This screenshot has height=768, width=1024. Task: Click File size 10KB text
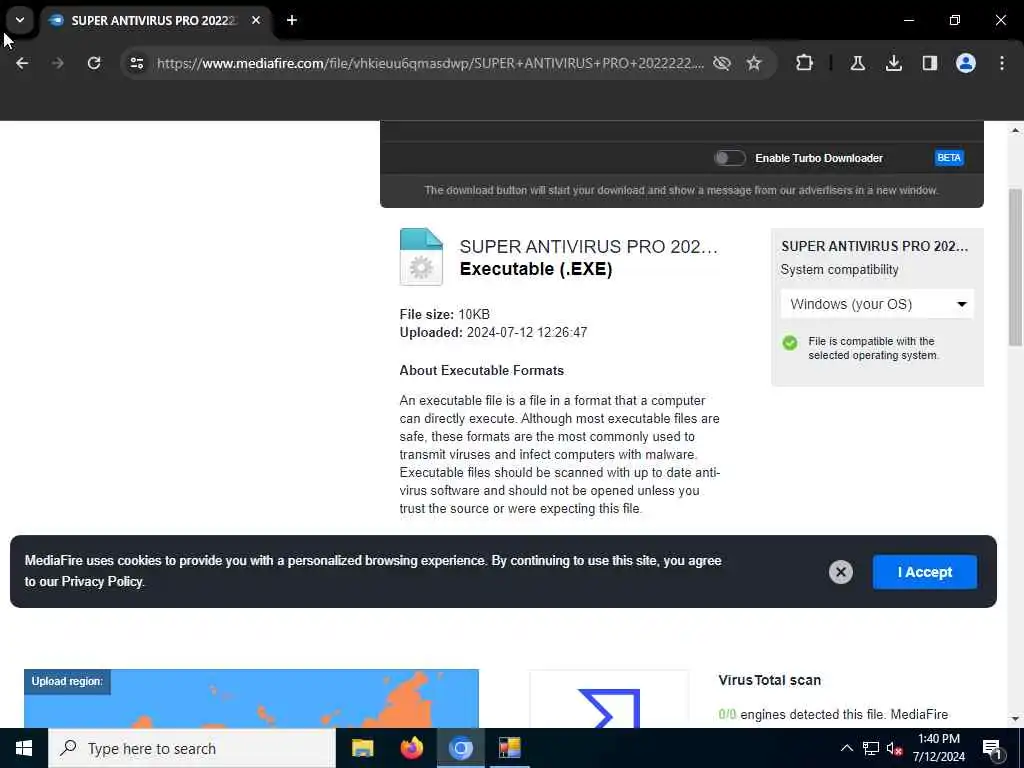pos(445,314)
